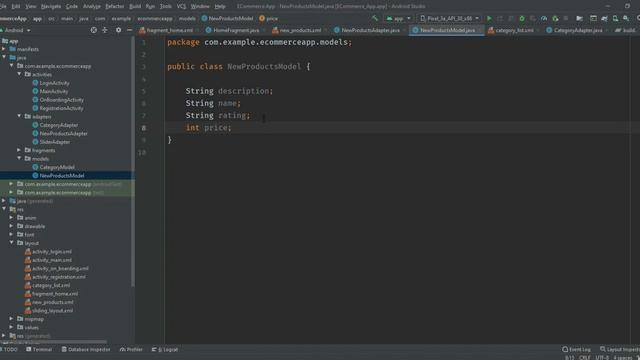The image size is (640, 360).
Task: Open the Code menu
Action: 72,6
